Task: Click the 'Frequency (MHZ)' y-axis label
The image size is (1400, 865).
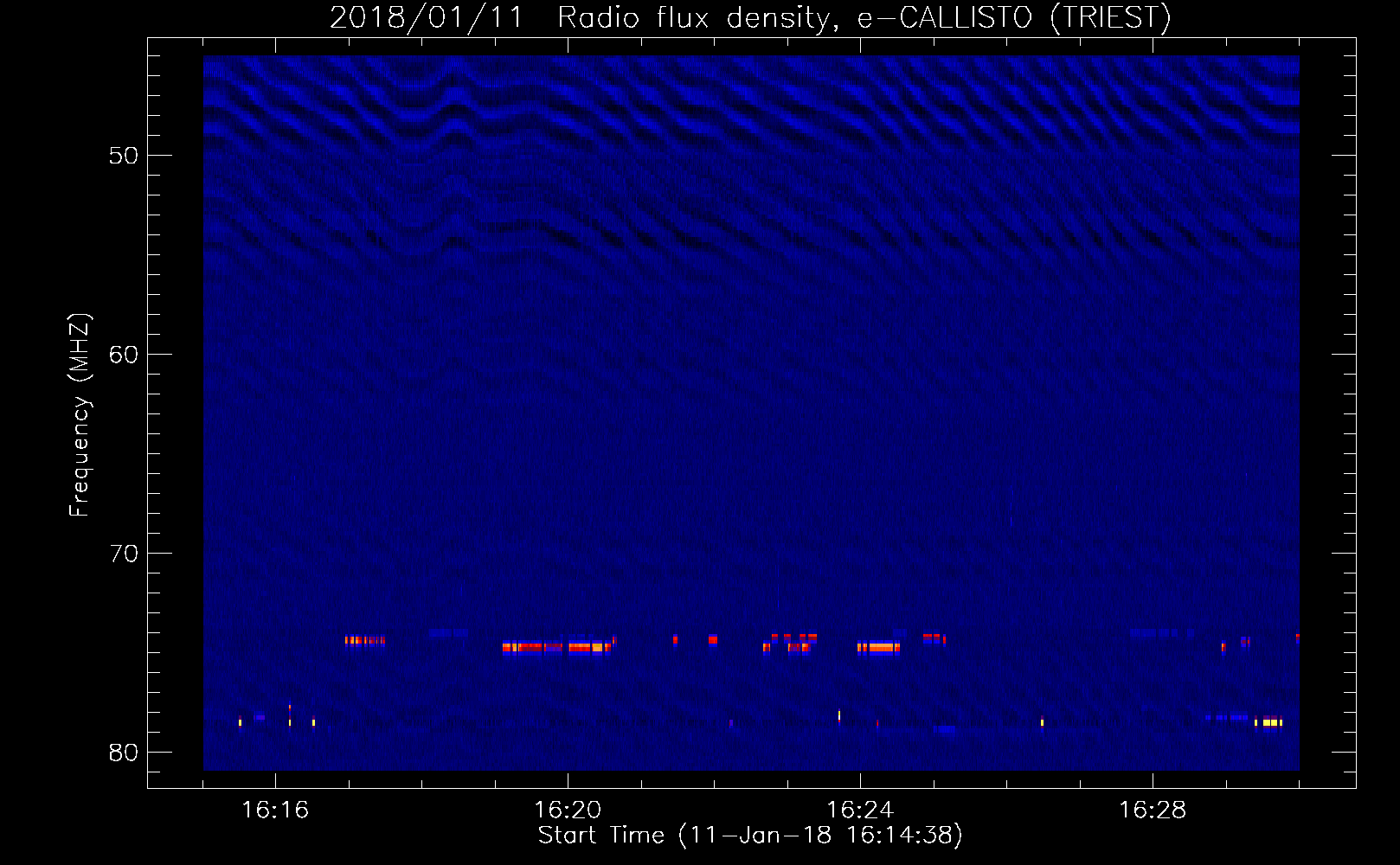Action: [x=80, y=415]
